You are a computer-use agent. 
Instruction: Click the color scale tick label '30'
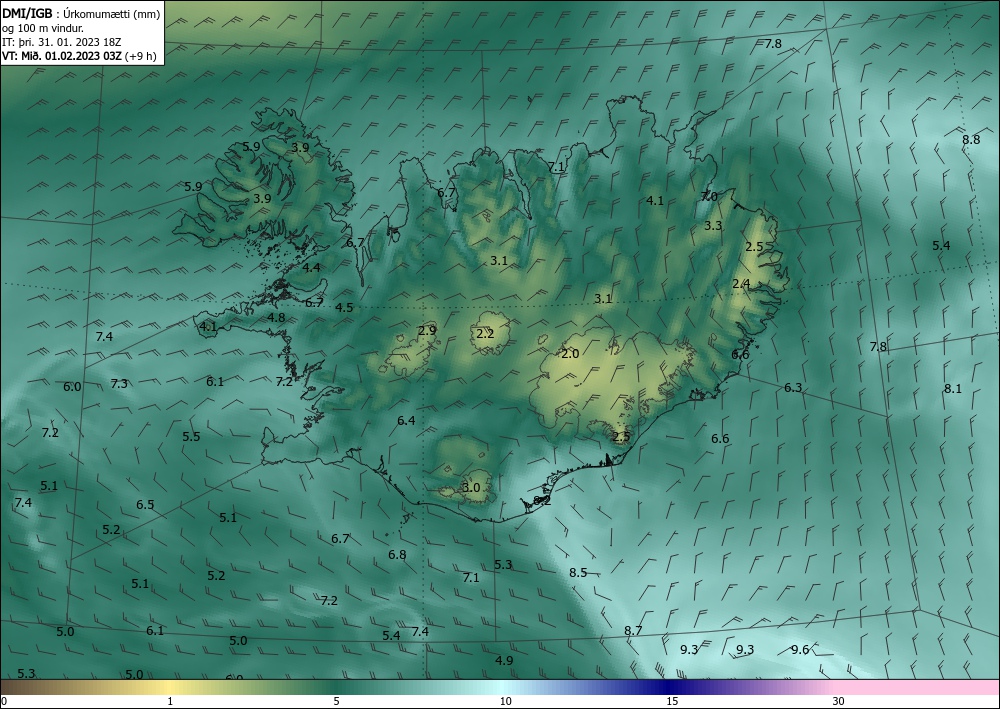839,701
